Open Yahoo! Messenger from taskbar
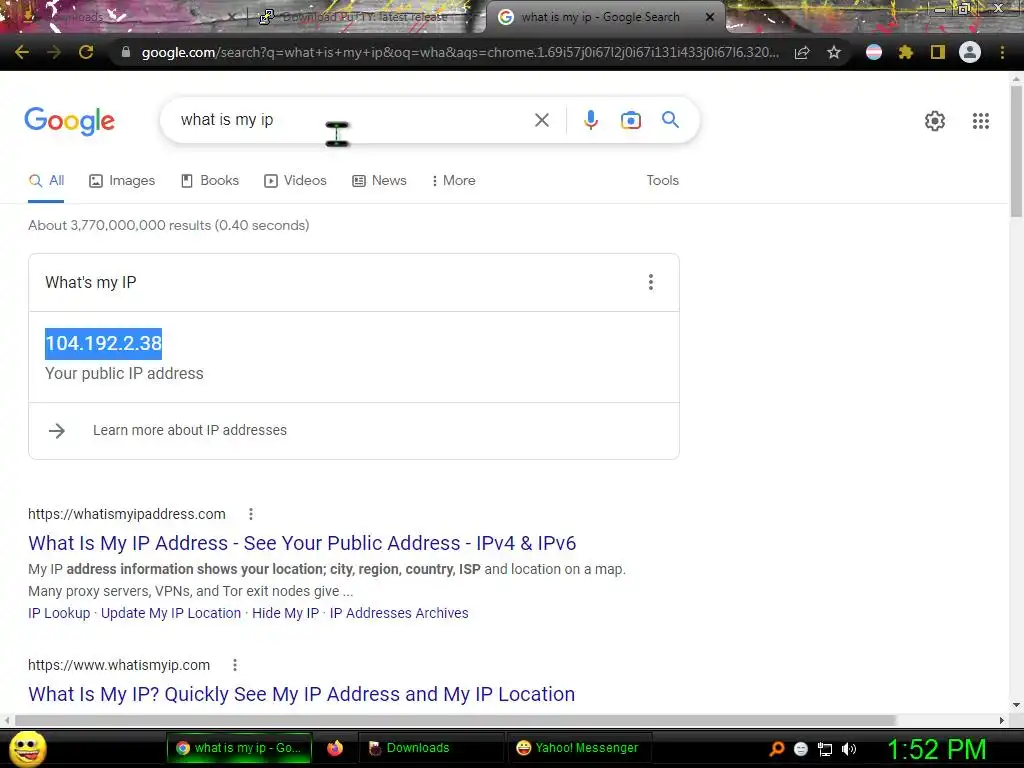Image resolution: width=1024 pixels, height=768 pixels. (x=577, y=748)
